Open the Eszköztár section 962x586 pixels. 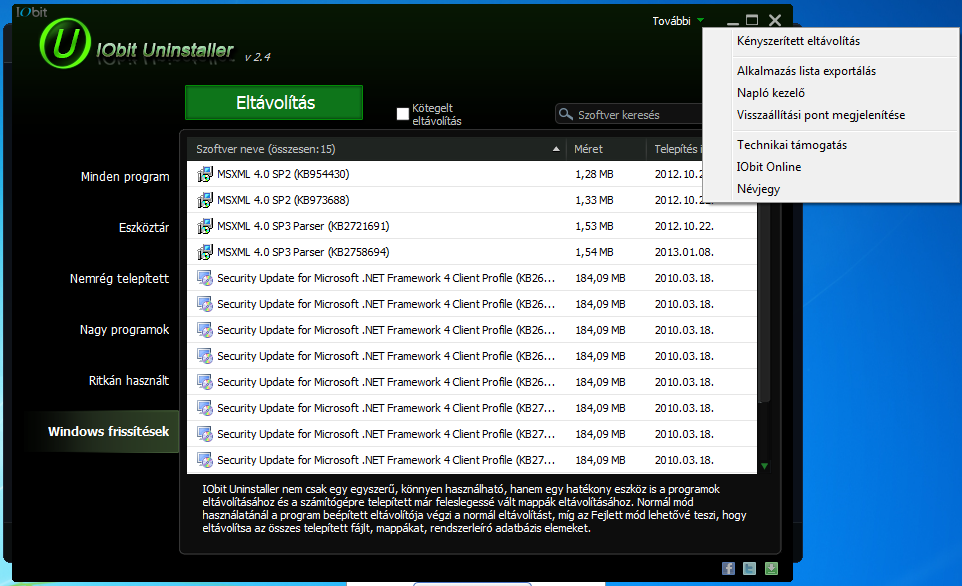coord(144,228)
